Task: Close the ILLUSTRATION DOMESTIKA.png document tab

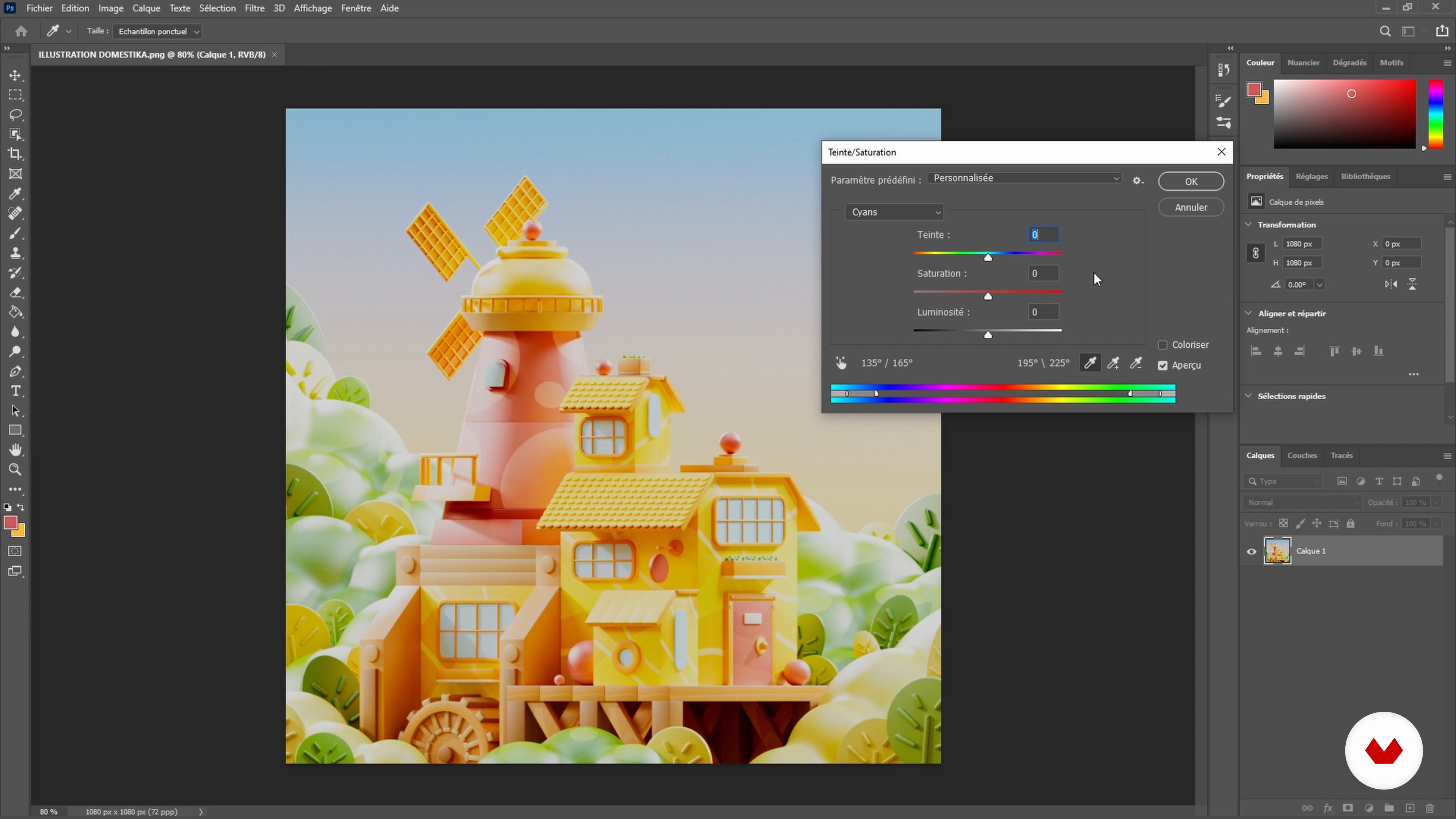Action: [x=275, y=55]
